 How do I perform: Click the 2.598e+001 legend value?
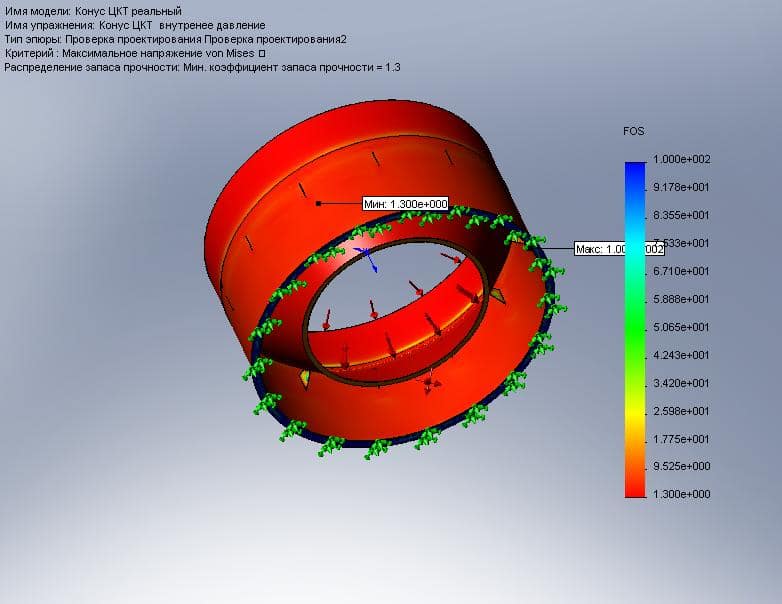[x=682, y=411]
